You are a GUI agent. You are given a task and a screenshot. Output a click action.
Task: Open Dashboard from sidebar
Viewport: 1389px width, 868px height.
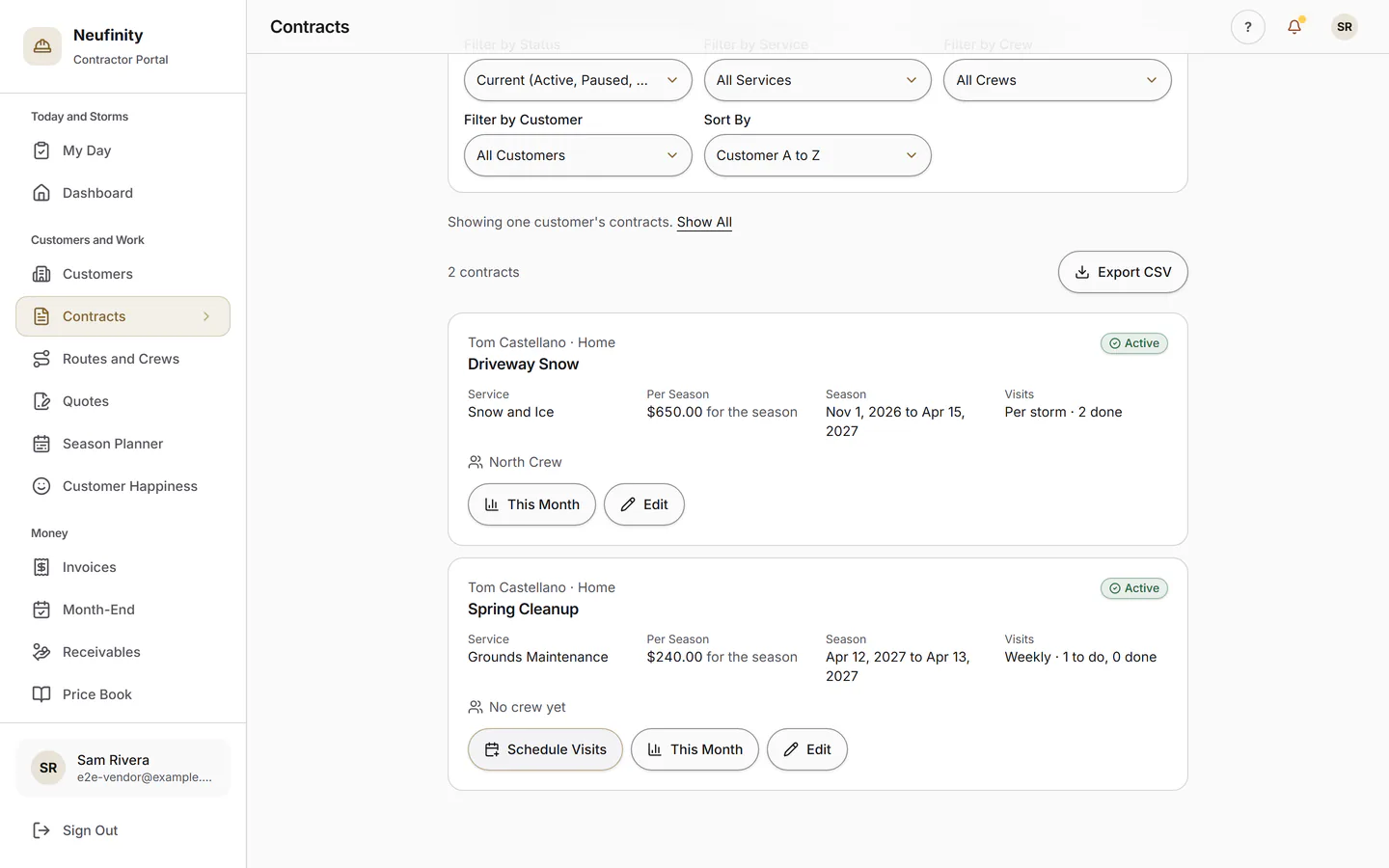click(x=123, y=193)
